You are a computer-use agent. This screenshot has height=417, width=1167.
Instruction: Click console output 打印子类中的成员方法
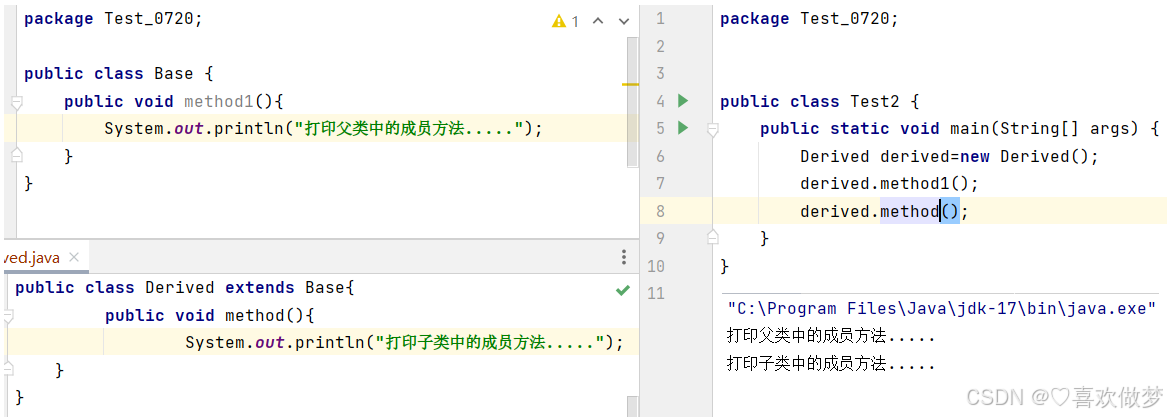coord(831,363)
